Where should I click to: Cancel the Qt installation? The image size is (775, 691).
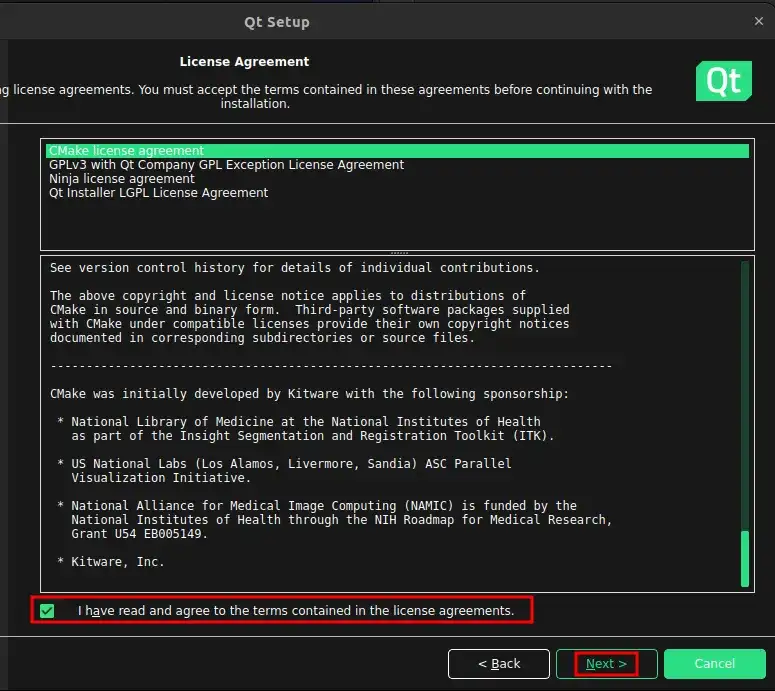(715, 664)
